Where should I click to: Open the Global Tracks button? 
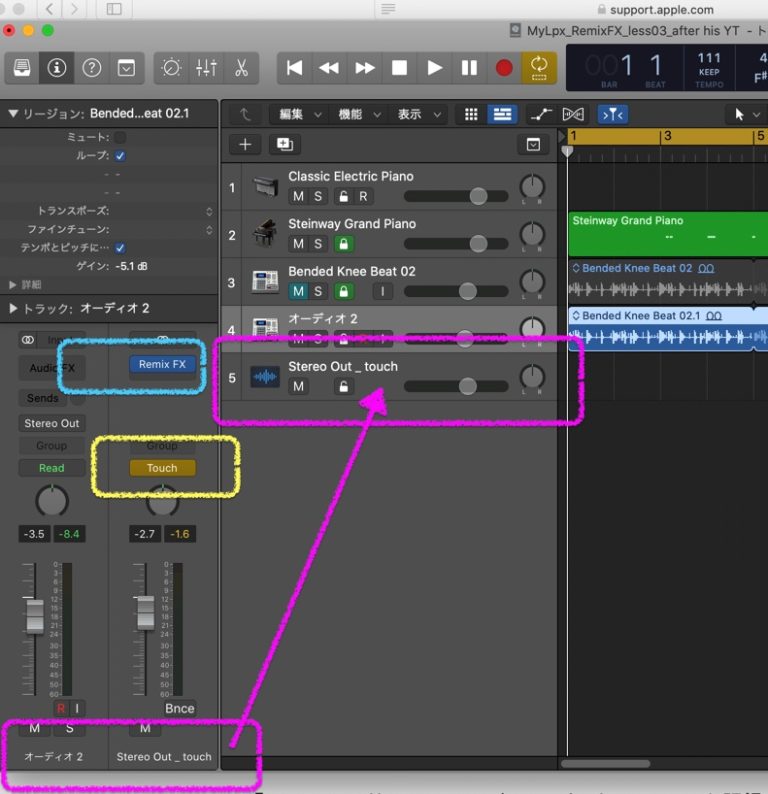[533, 145]
